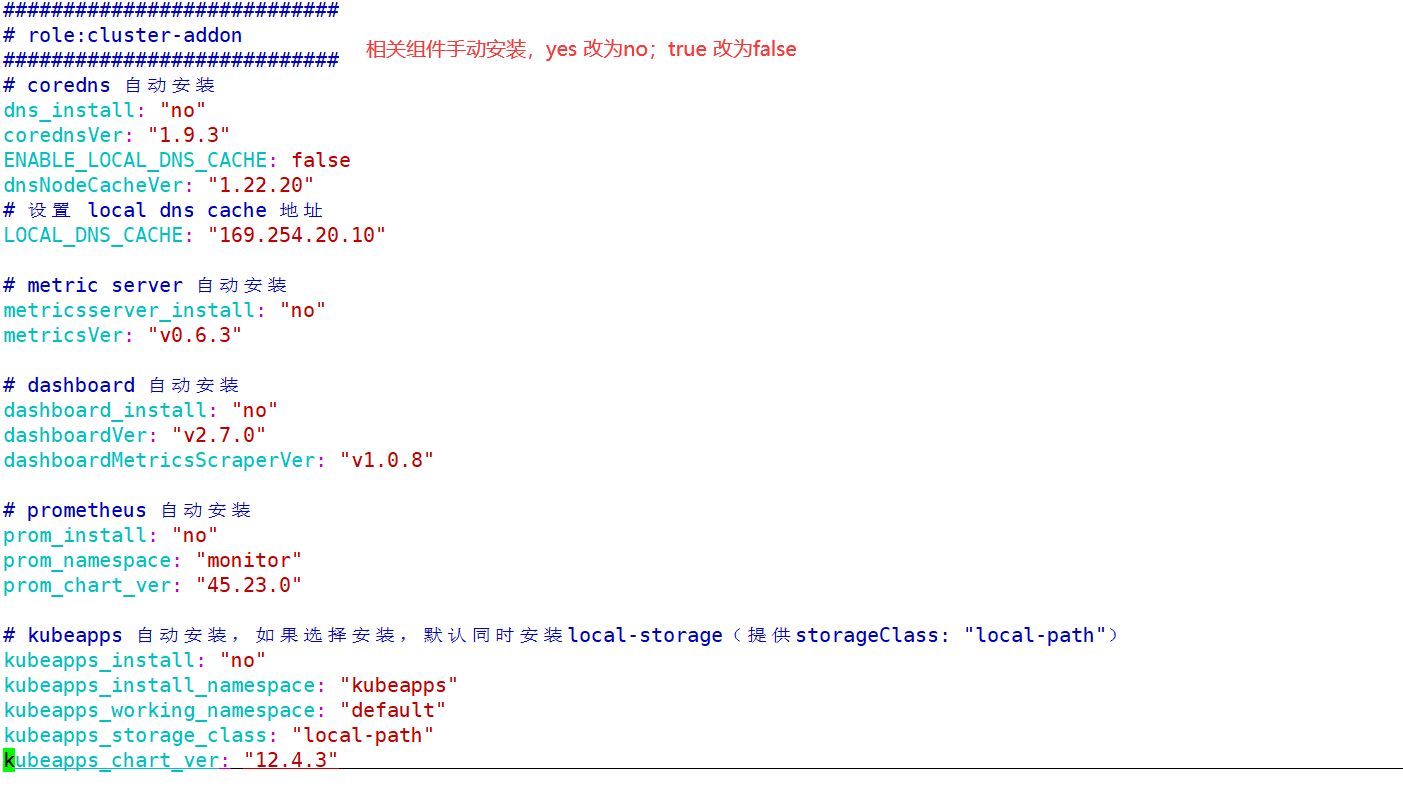Screen dimensions: 1403x788
Task: Click the kubeapps_install "no" value
Action: pyautogui.click(x=243, y=660)
